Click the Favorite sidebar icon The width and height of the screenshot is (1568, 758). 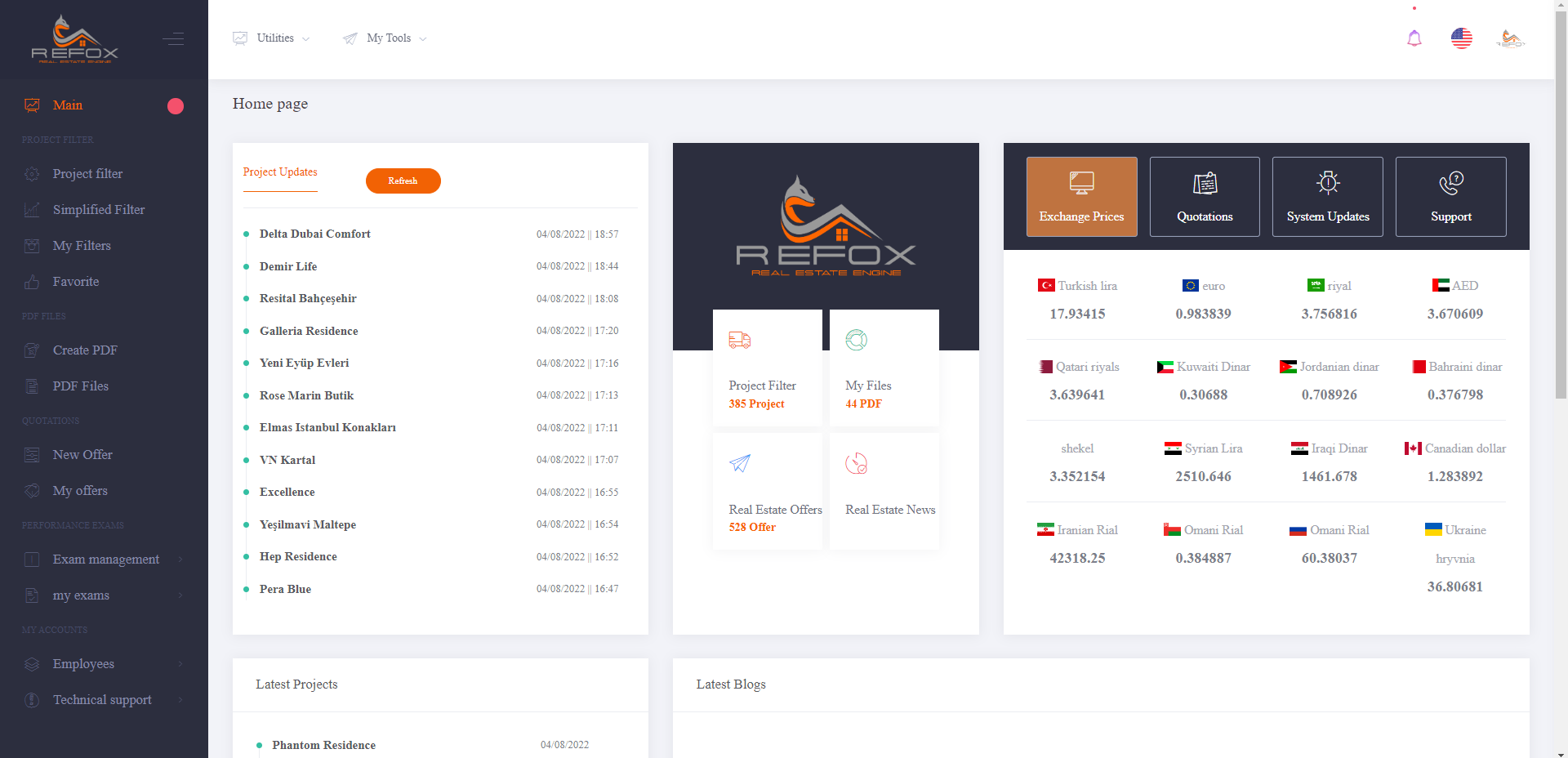(x=31, y=282)
